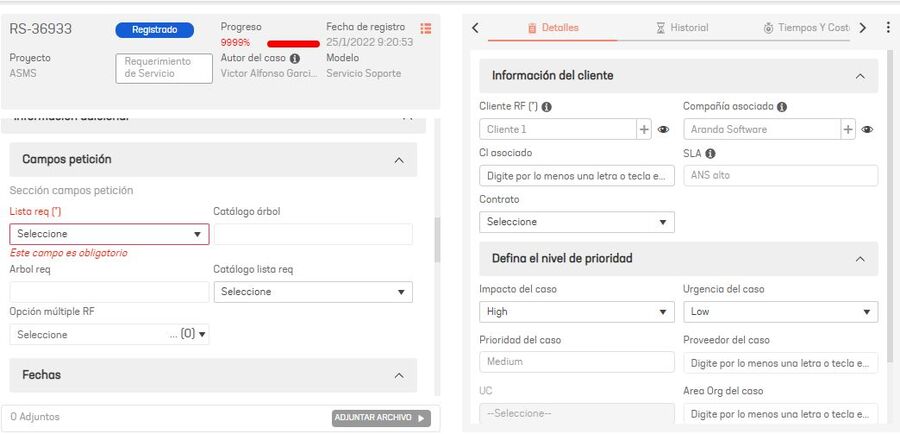Switch to the Historial tab
900x434 pixels.
pos(682,28)
